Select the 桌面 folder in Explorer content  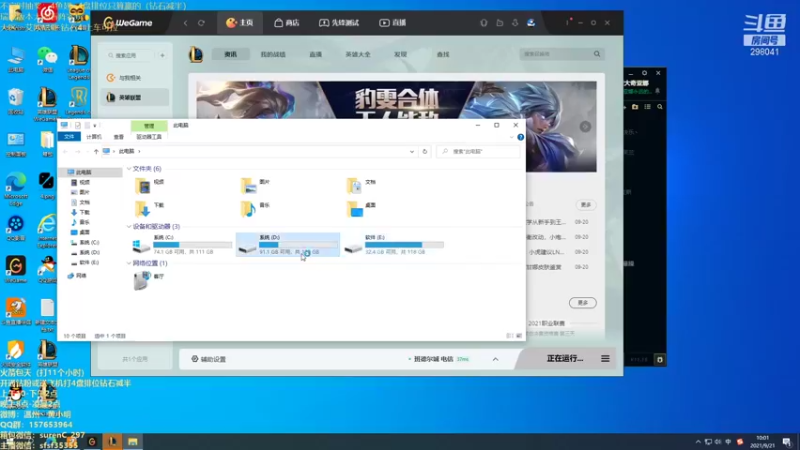coord(361,209)
